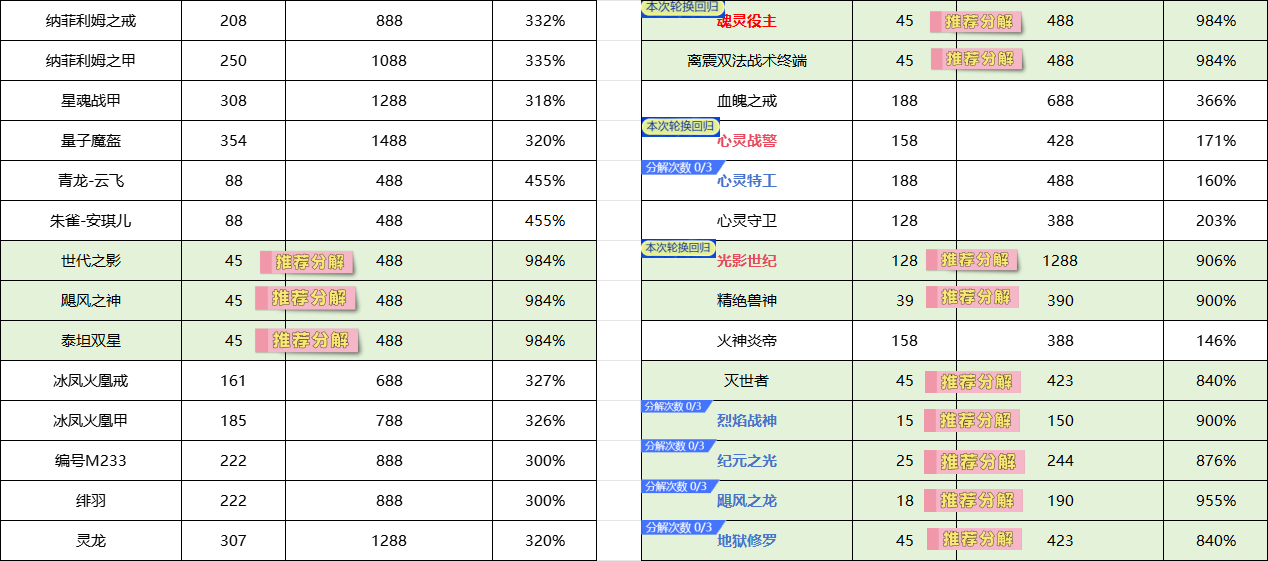Click the 906% cell in 光影世纪 row
Screen dimensions: 1268x561
coord(1216,260)
